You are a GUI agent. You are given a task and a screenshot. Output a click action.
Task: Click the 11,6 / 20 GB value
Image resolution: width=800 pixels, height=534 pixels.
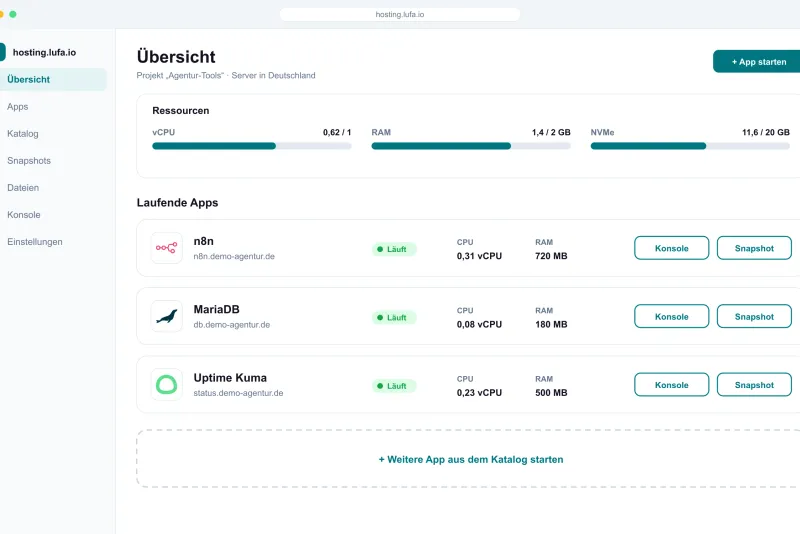point(766,133)
